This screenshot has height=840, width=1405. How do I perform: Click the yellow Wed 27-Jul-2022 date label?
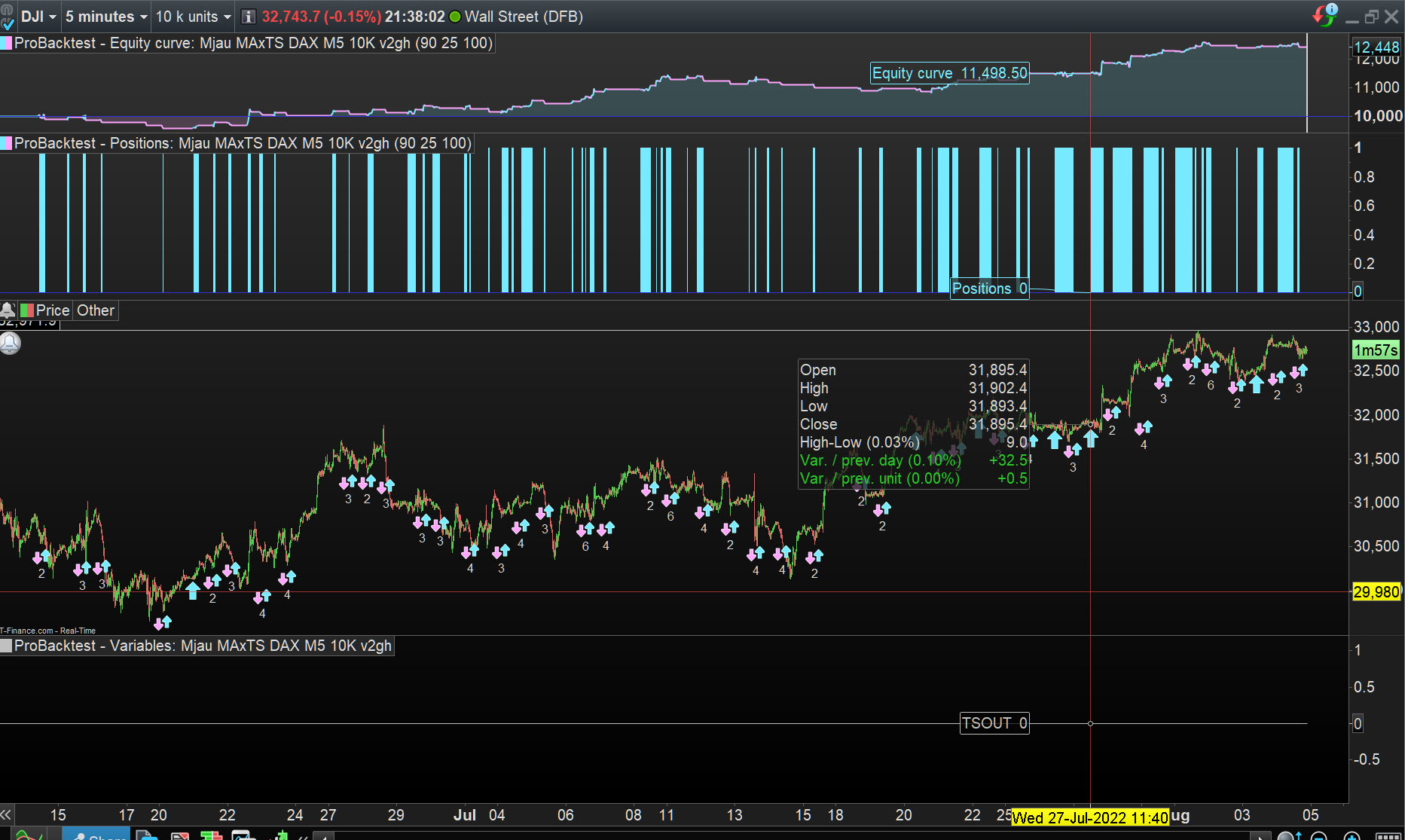pyautogui.click(x=1090, y=817)
